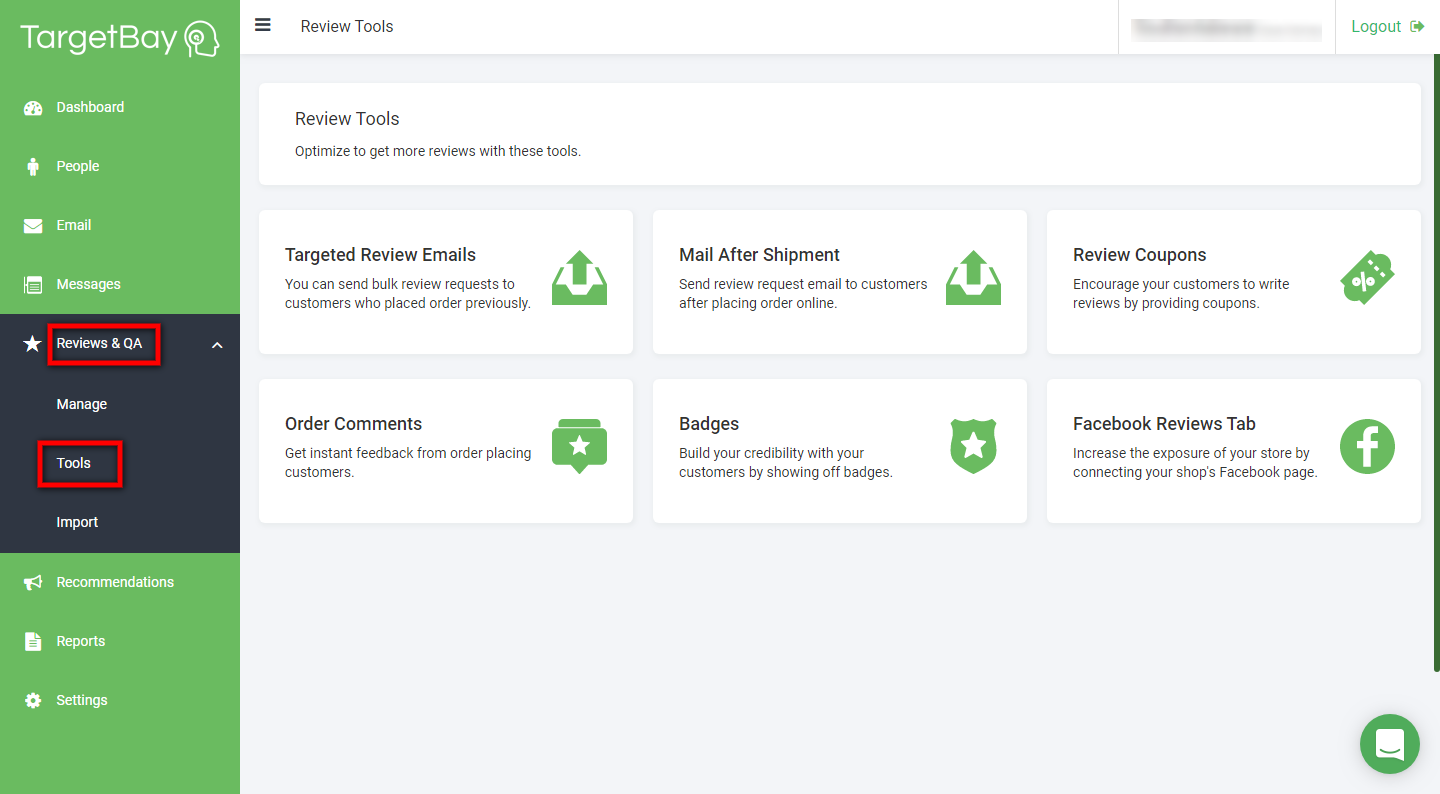Click the Facebook logo icon
The image size is (1440, 794).
(1367, 446)
